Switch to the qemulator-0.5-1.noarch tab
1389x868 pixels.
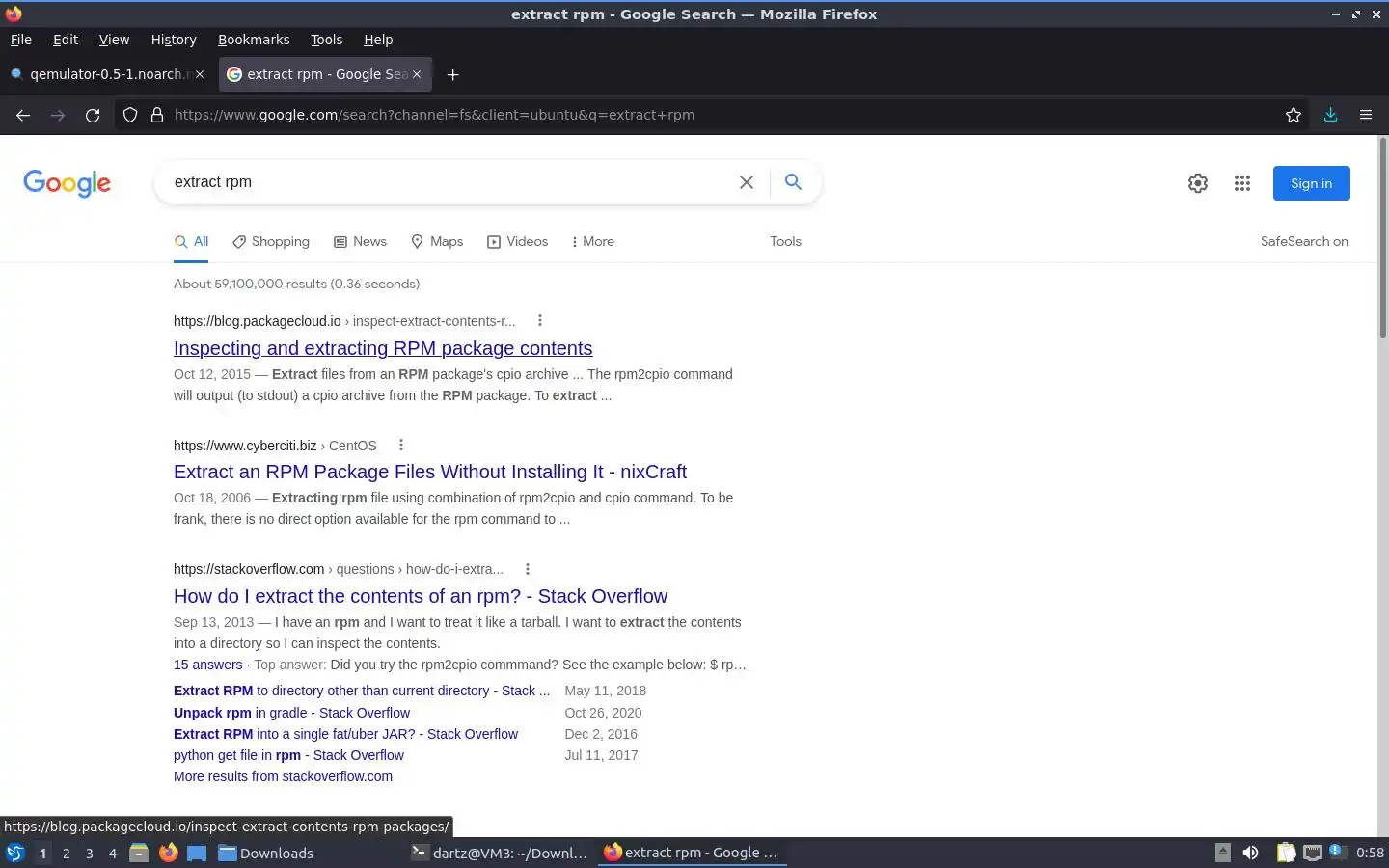[x=106, y=74]
